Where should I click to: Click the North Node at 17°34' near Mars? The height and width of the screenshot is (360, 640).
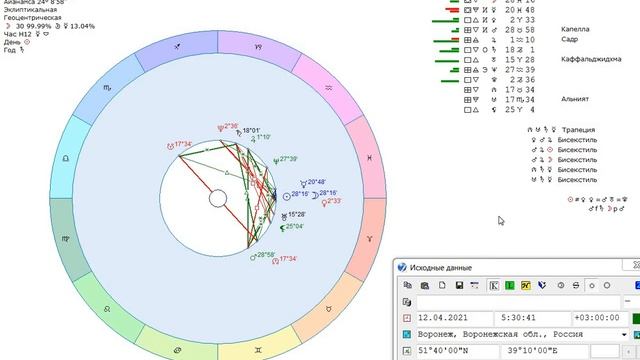click(x=276, y=260)
